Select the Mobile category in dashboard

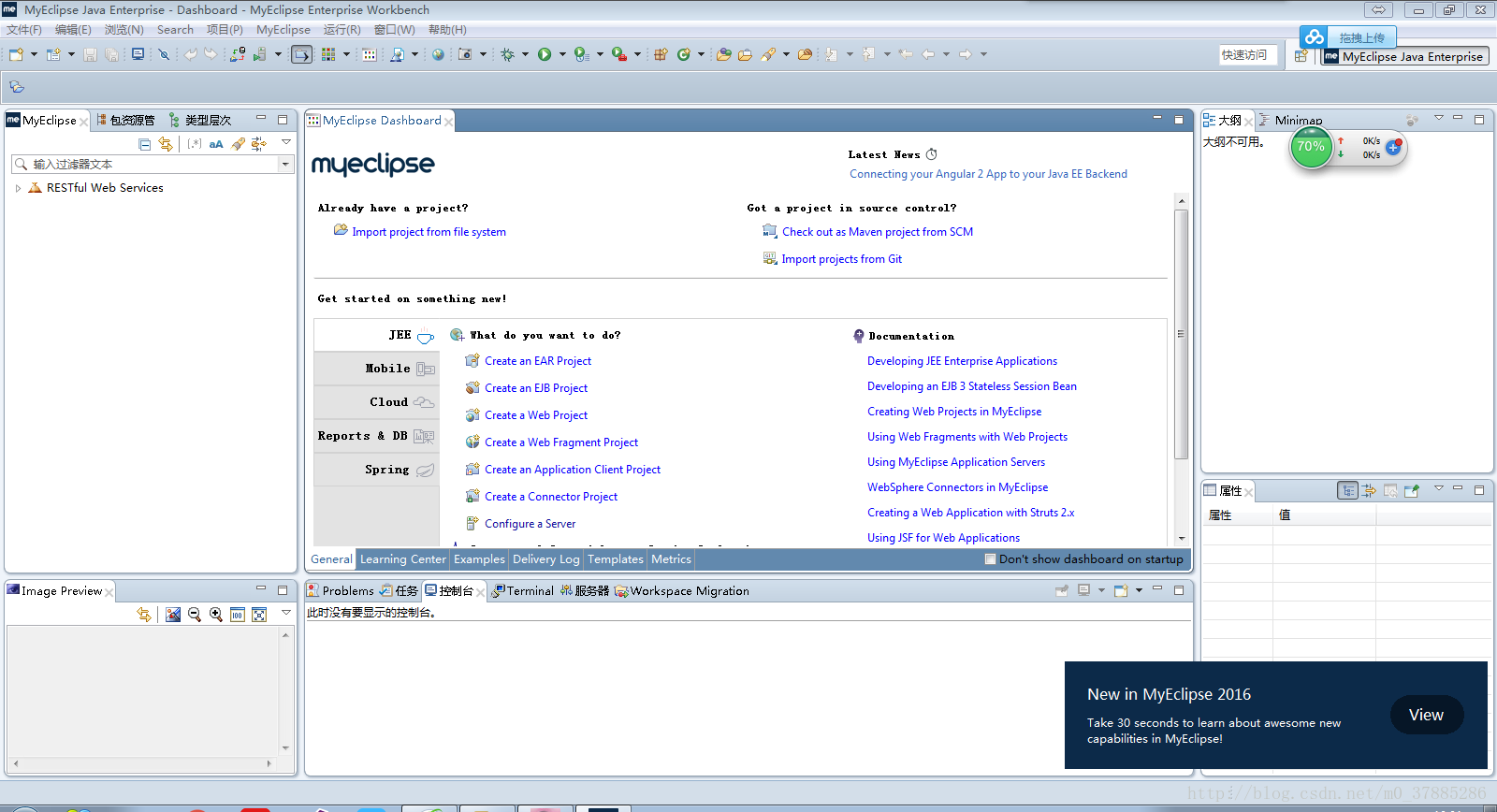(x=376, y=369)
